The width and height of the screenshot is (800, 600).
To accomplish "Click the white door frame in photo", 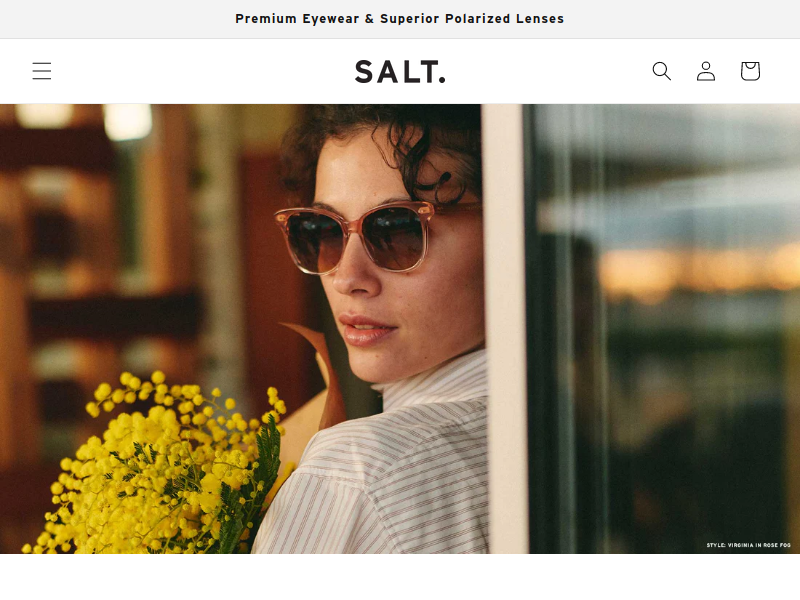I will (x=504, y=329).
